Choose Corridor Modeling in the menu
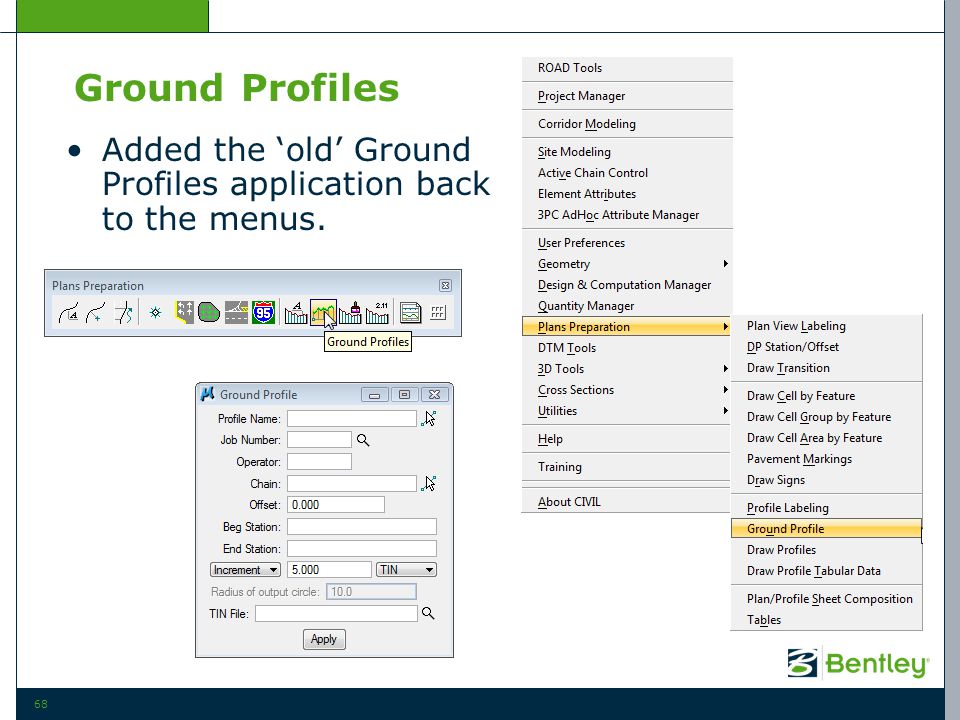Viewport: 960px width, 720px height. [627, 124]
